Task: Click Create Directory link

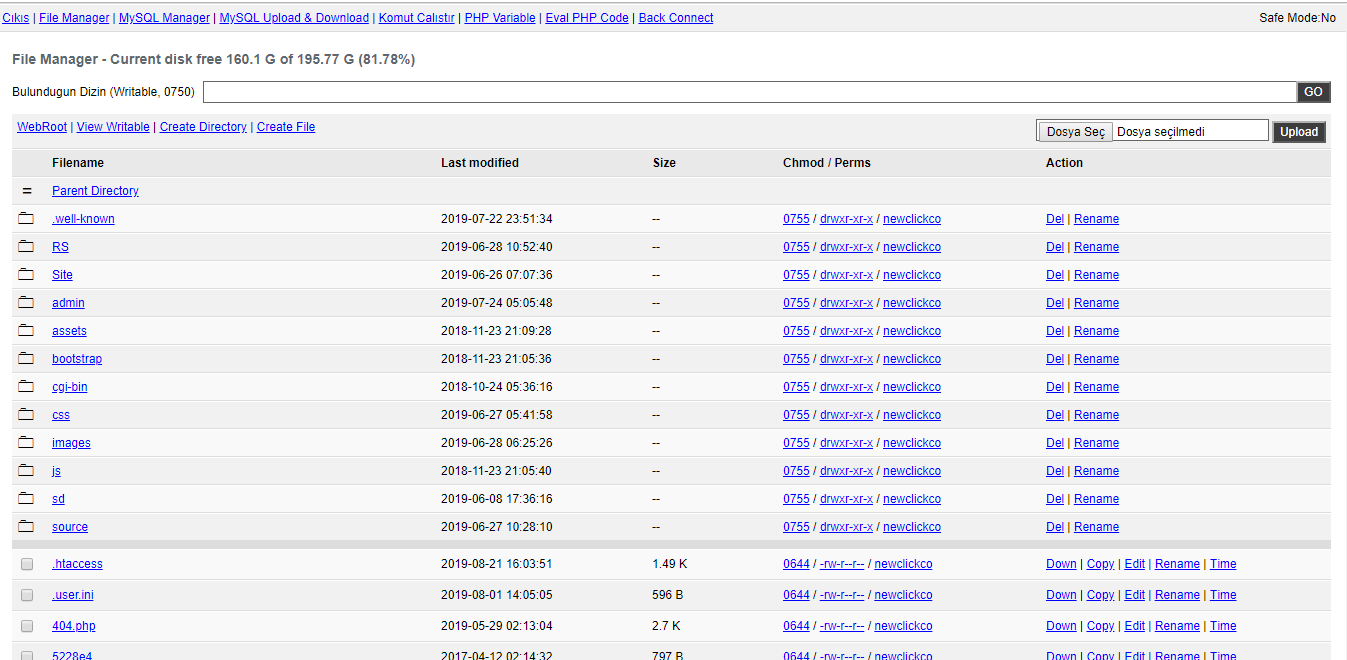Action: point(203,127)
